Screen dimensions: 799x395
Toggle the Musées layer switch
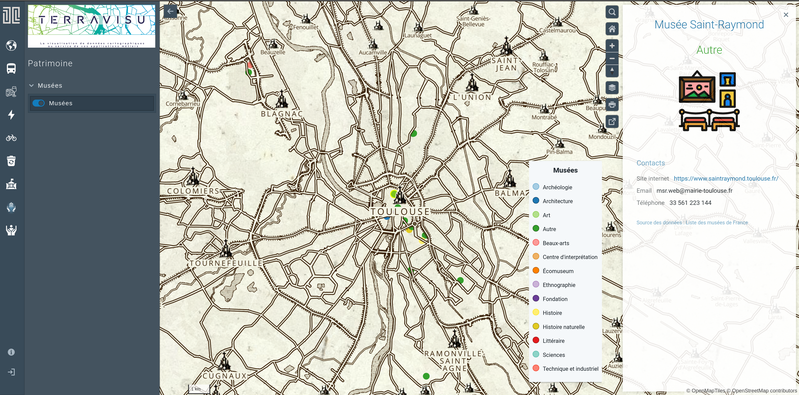(x=39, y=103)
